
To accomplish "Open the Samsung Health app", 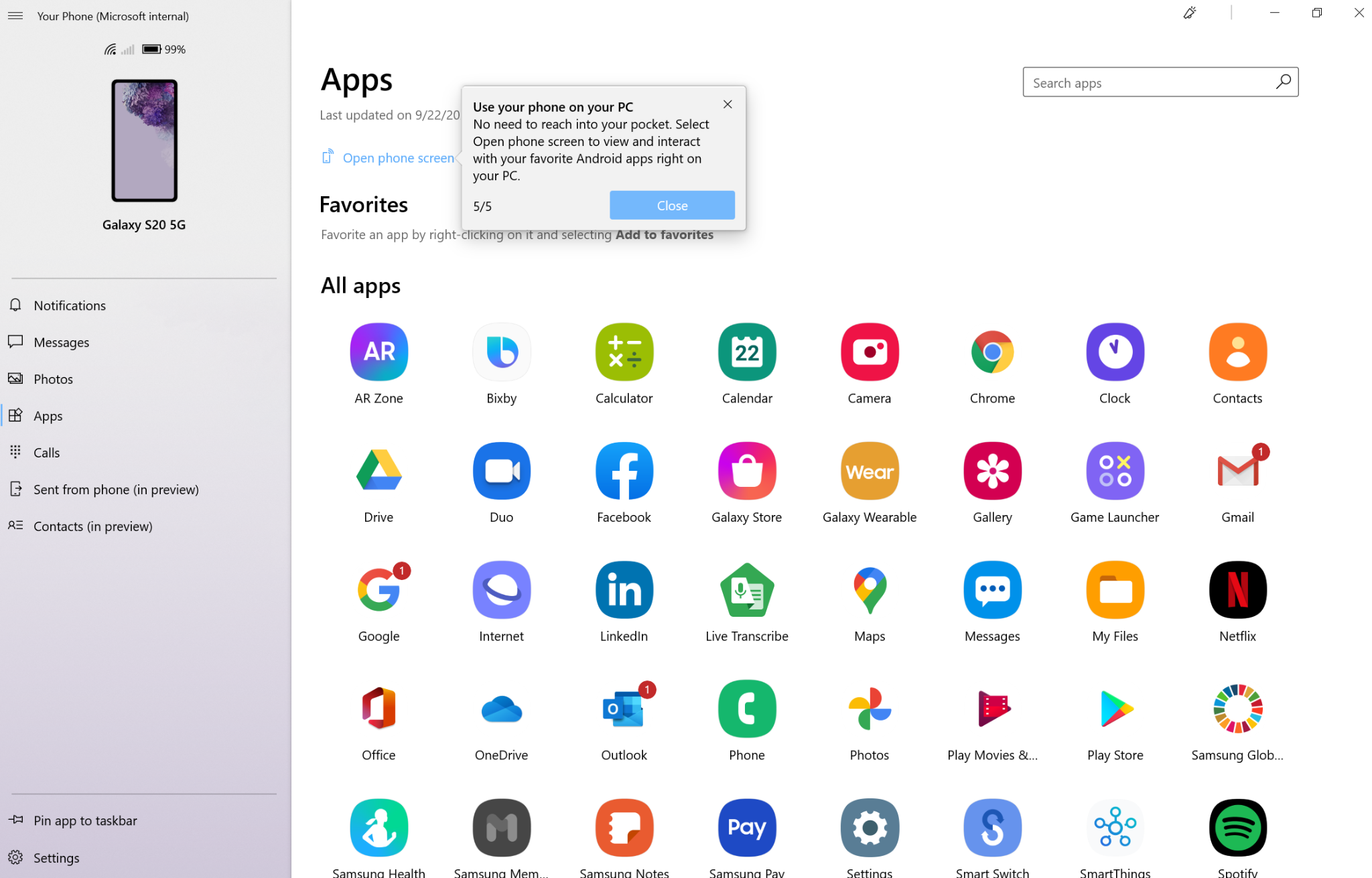I will 379,828.
